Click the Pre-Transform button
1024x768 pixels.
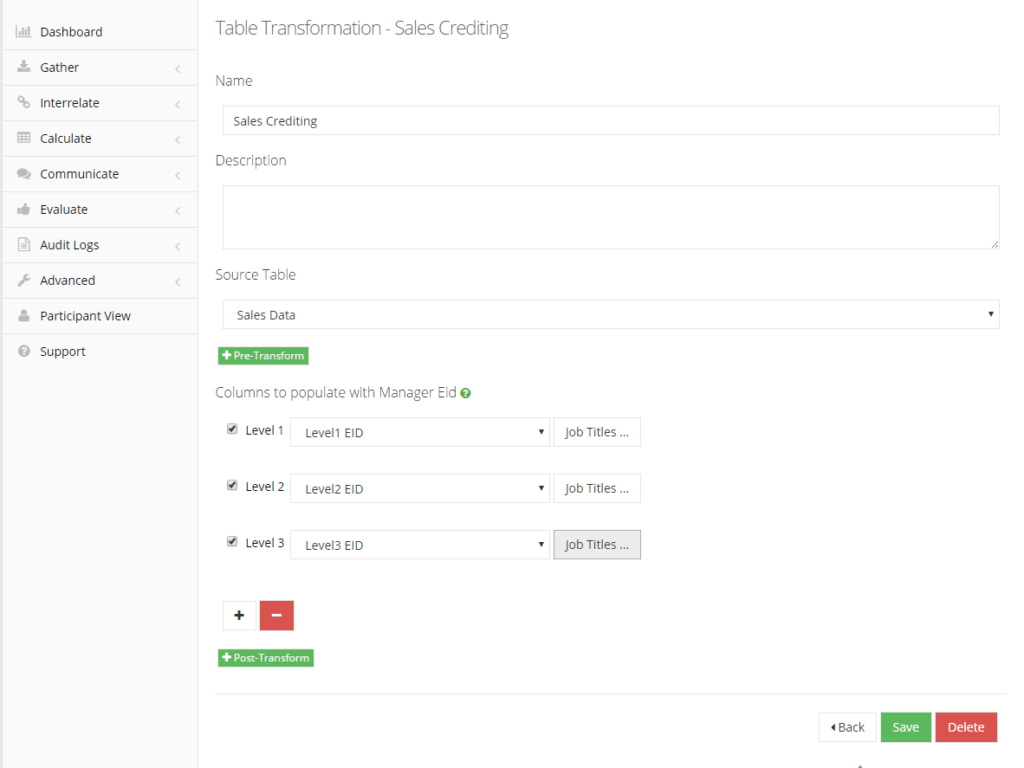(263, 355)
